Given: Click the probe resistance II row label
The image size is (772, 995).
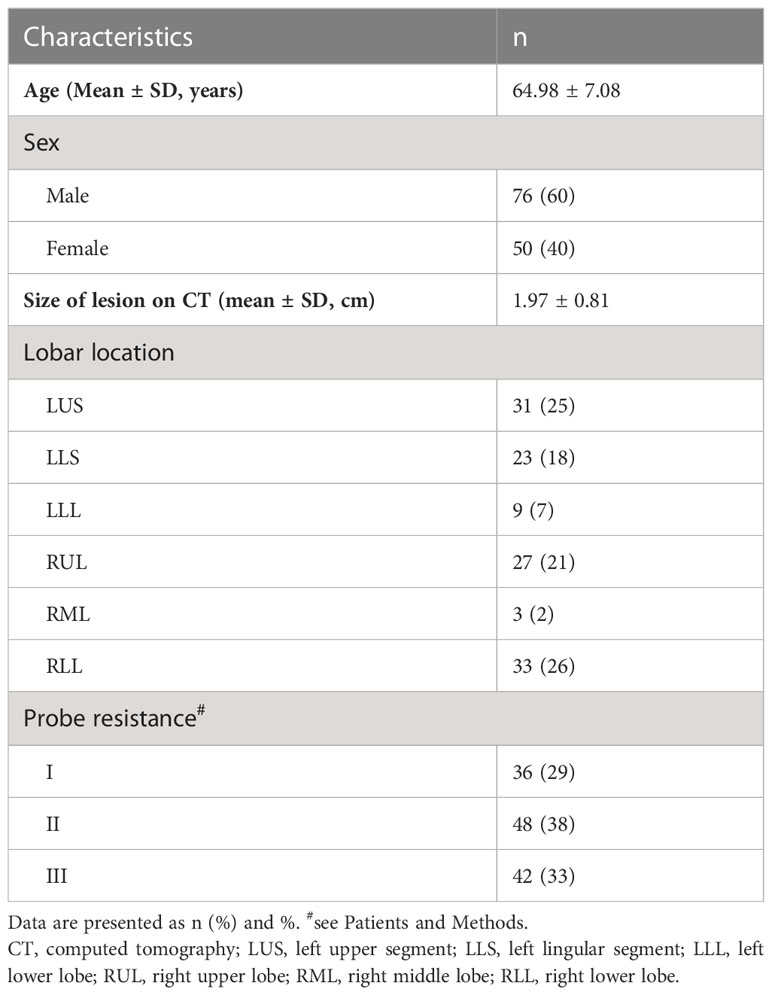Looking at the screenshot, I should coord(53,824).
